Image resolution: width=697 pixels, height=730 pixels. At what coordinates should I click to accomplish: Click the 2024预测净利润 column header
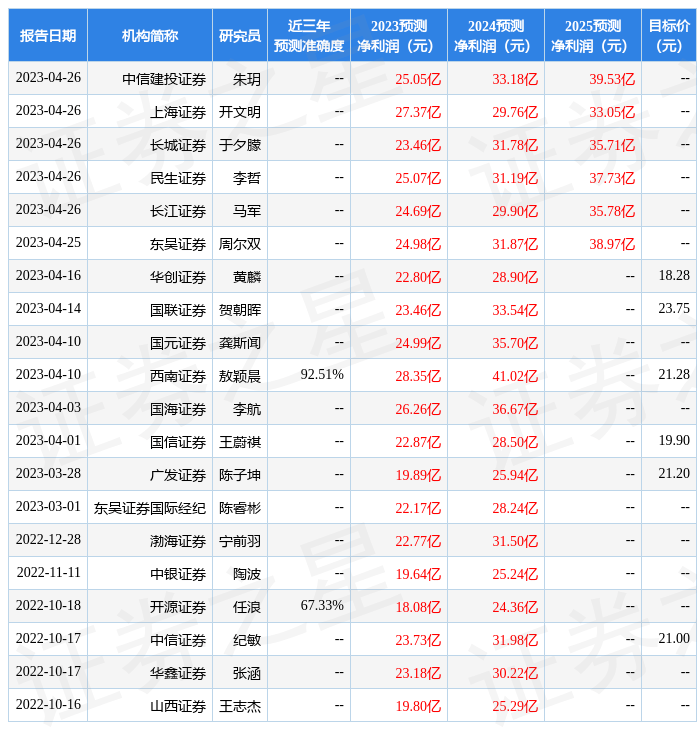(x=496, y=35)
